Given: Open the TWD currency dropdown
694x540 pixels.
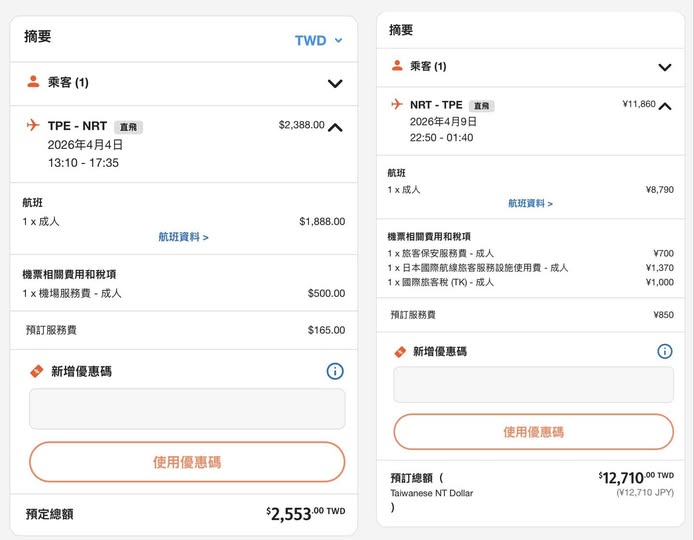Looking at the screenshot, I should tap(319, 41).
